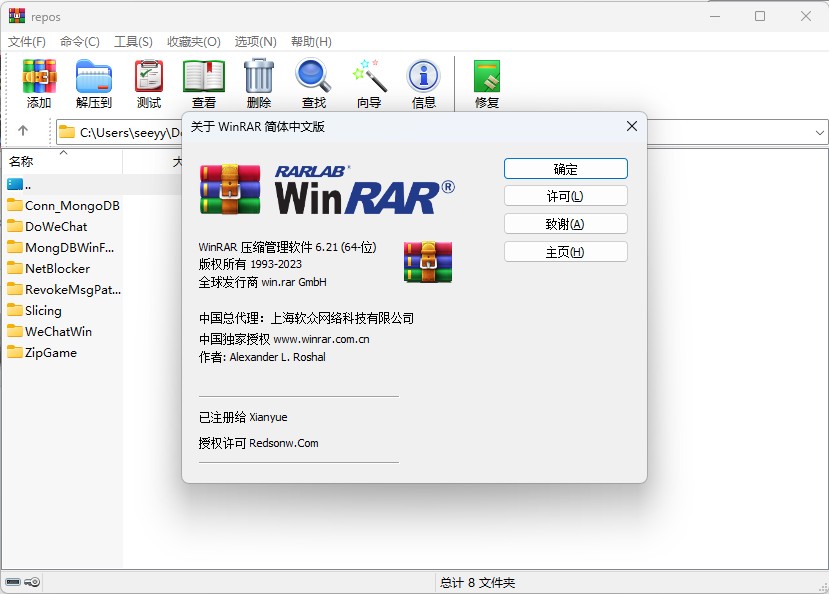The image size is (829, 594).
Task: Open the Tools (工具) menu
Action: (133, 41)
